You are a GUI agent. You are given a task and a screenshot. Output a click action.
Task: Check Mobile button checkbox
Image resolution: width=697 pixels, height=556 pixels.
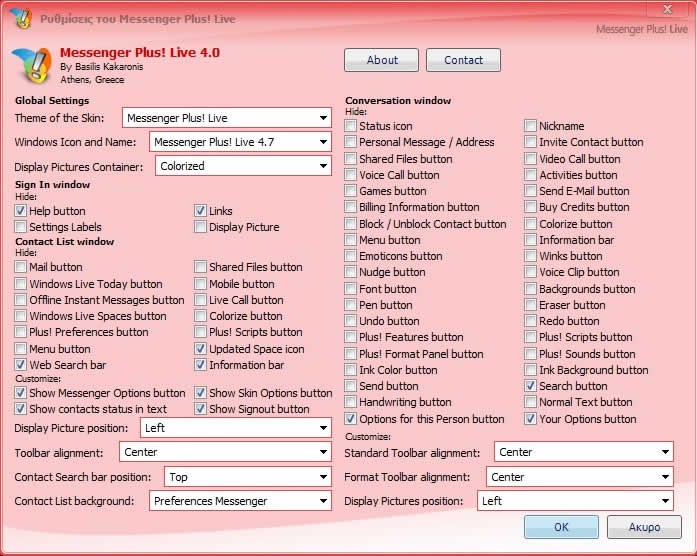200,284
